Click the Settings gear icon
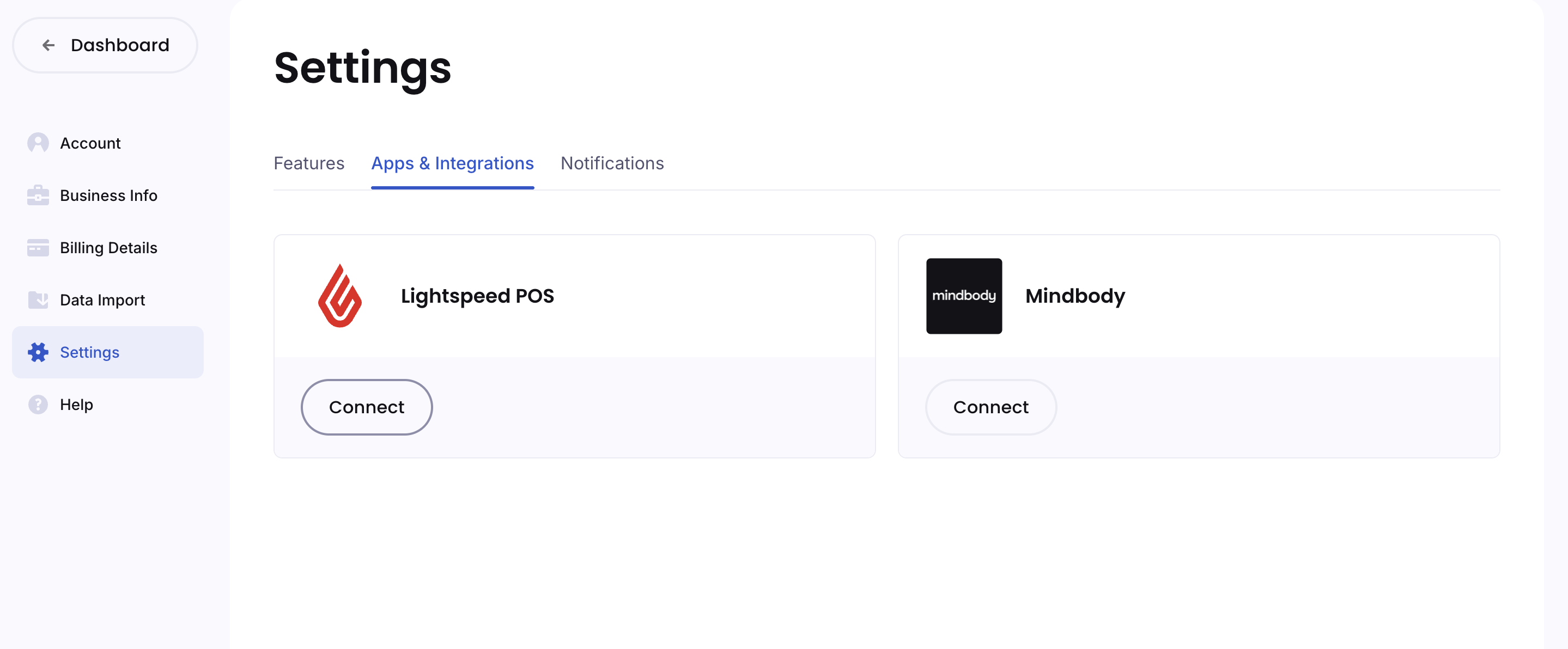Screen dimensions: 1568x649 (x=38, y=352)
